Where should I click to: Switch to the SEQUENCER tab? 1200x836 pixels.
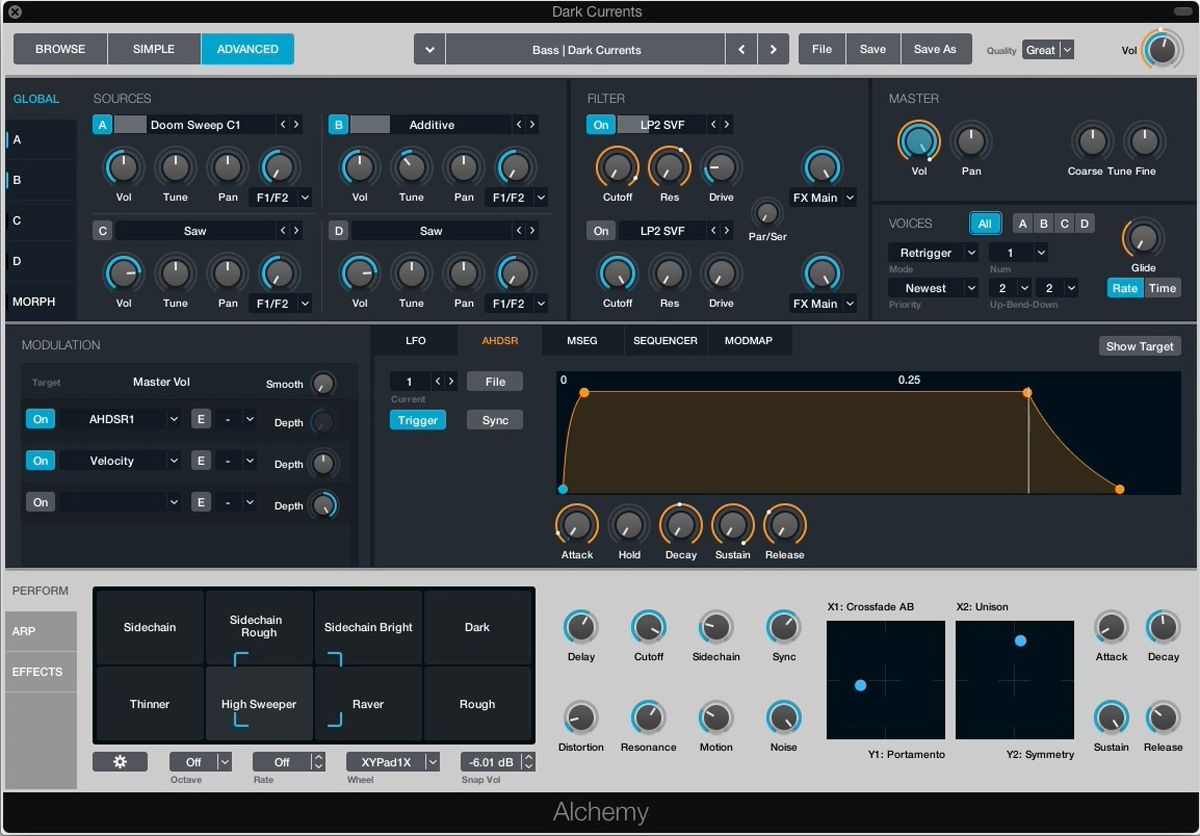click(x=665, y=340)
